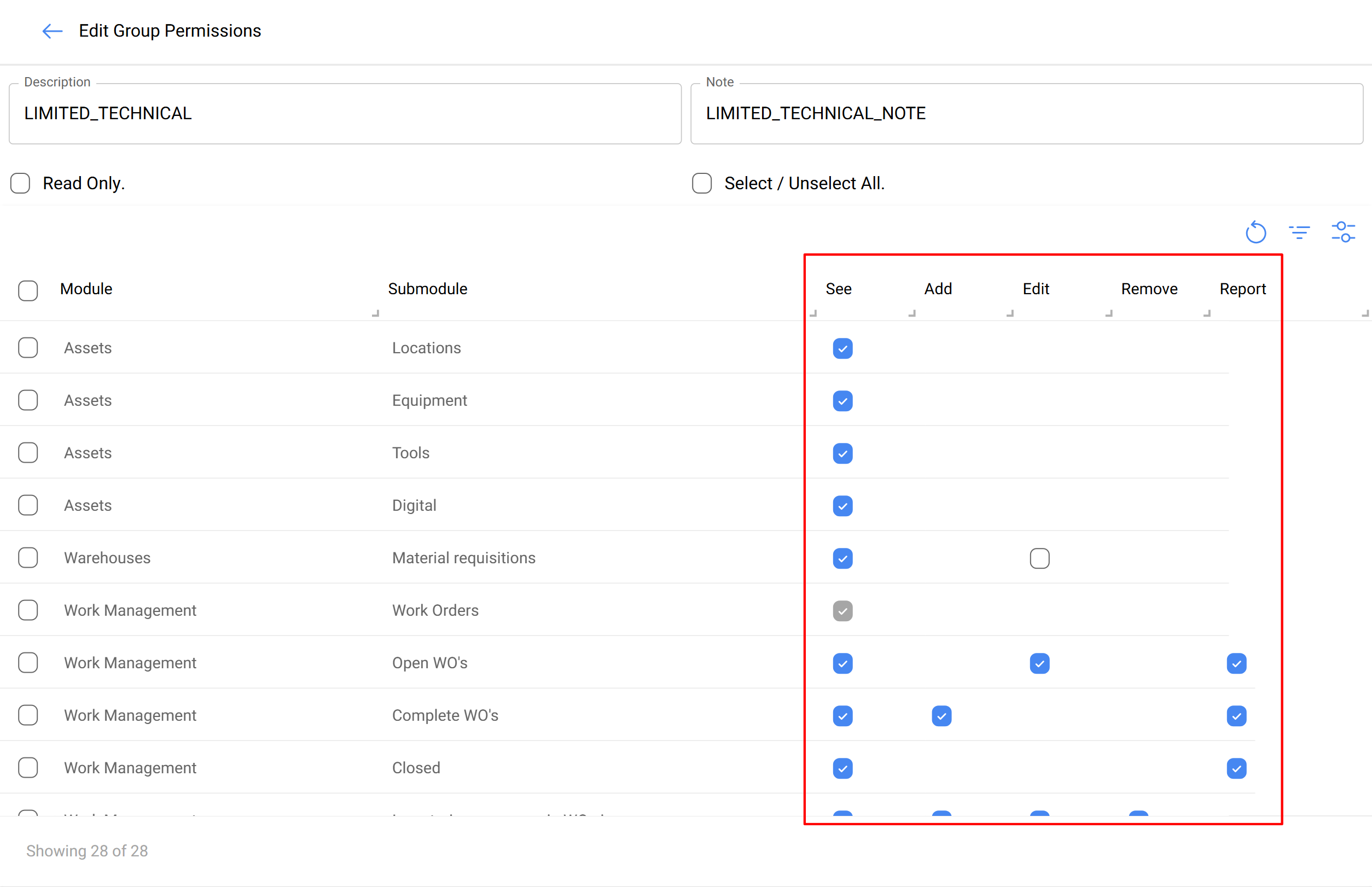Click the back arrow to leave Edit Group Permissions

tap(51, 31)
